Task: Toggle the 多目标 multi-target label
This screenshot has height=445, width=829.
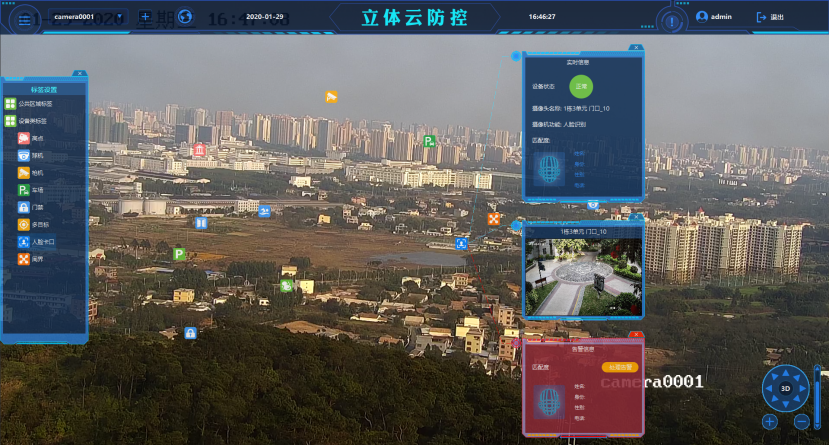Action: pyautogui.click(x=33, y=225)
